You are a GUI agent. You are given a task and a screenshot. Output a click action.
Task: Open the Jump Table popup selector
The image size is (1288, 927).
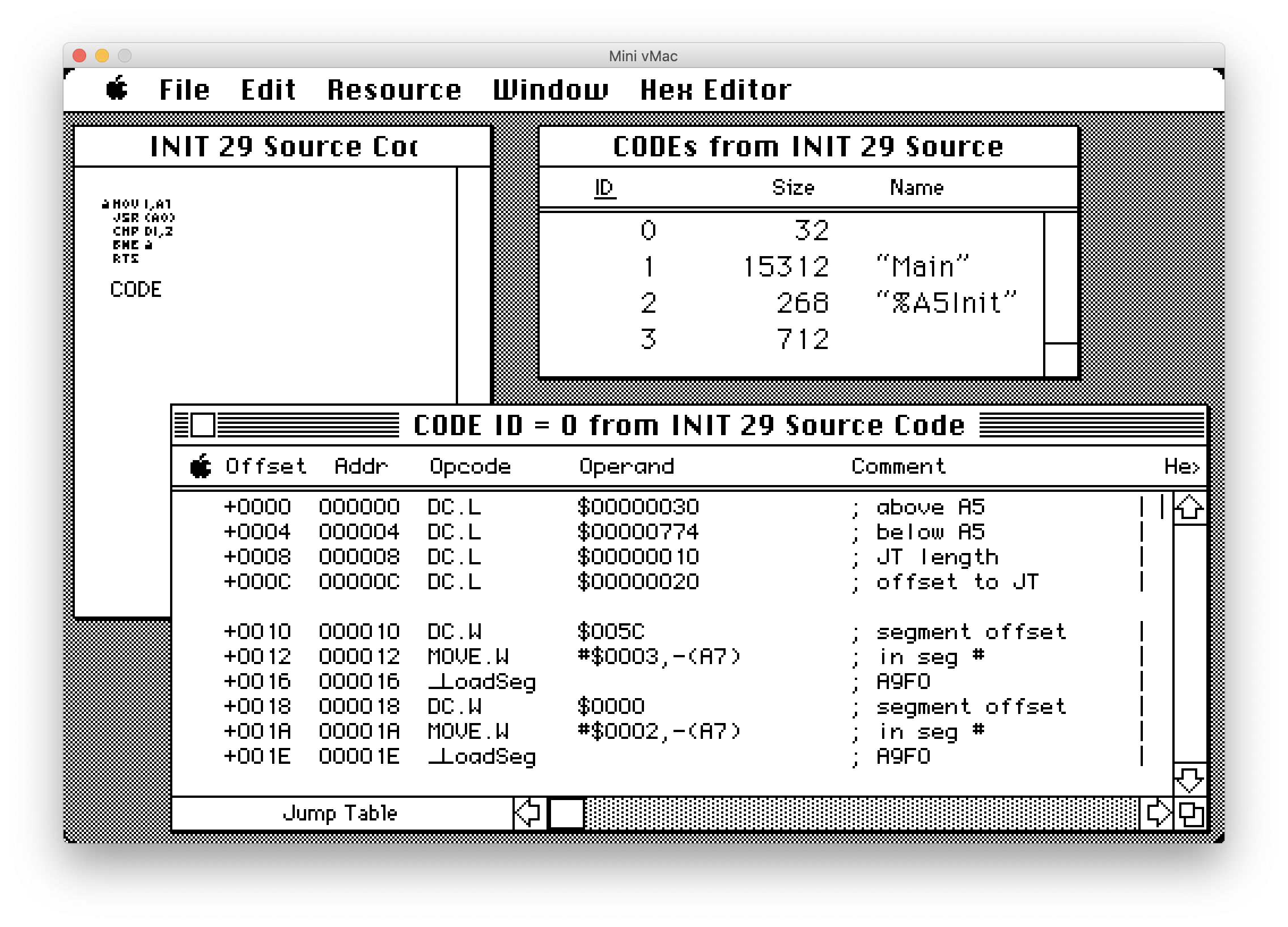(340, 813)
